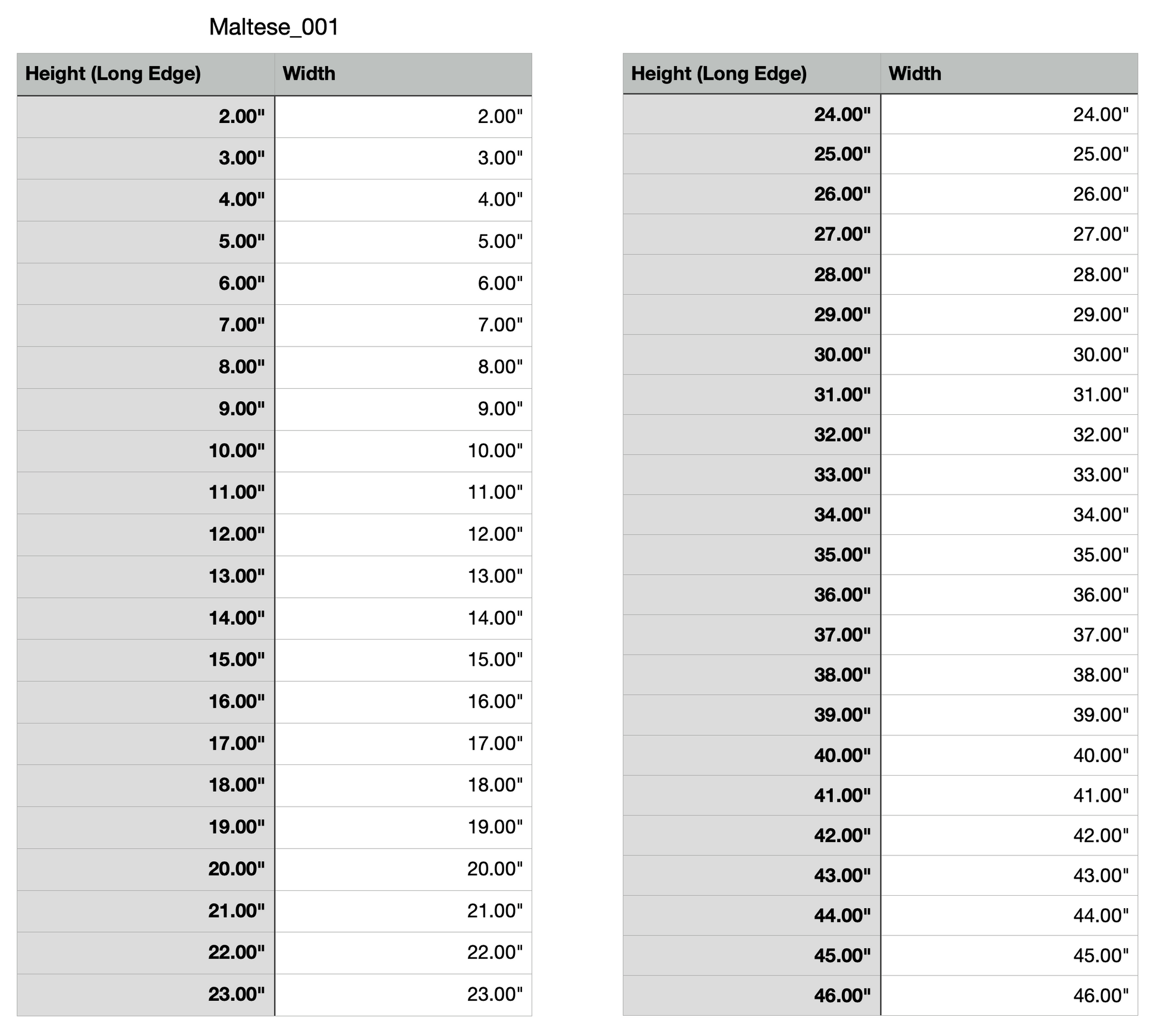The width and height of the screenshot is (1157, 1036).
Task: Select the bold 10.00" height row header
Action: pyautogui.click(x=237, y=451)
